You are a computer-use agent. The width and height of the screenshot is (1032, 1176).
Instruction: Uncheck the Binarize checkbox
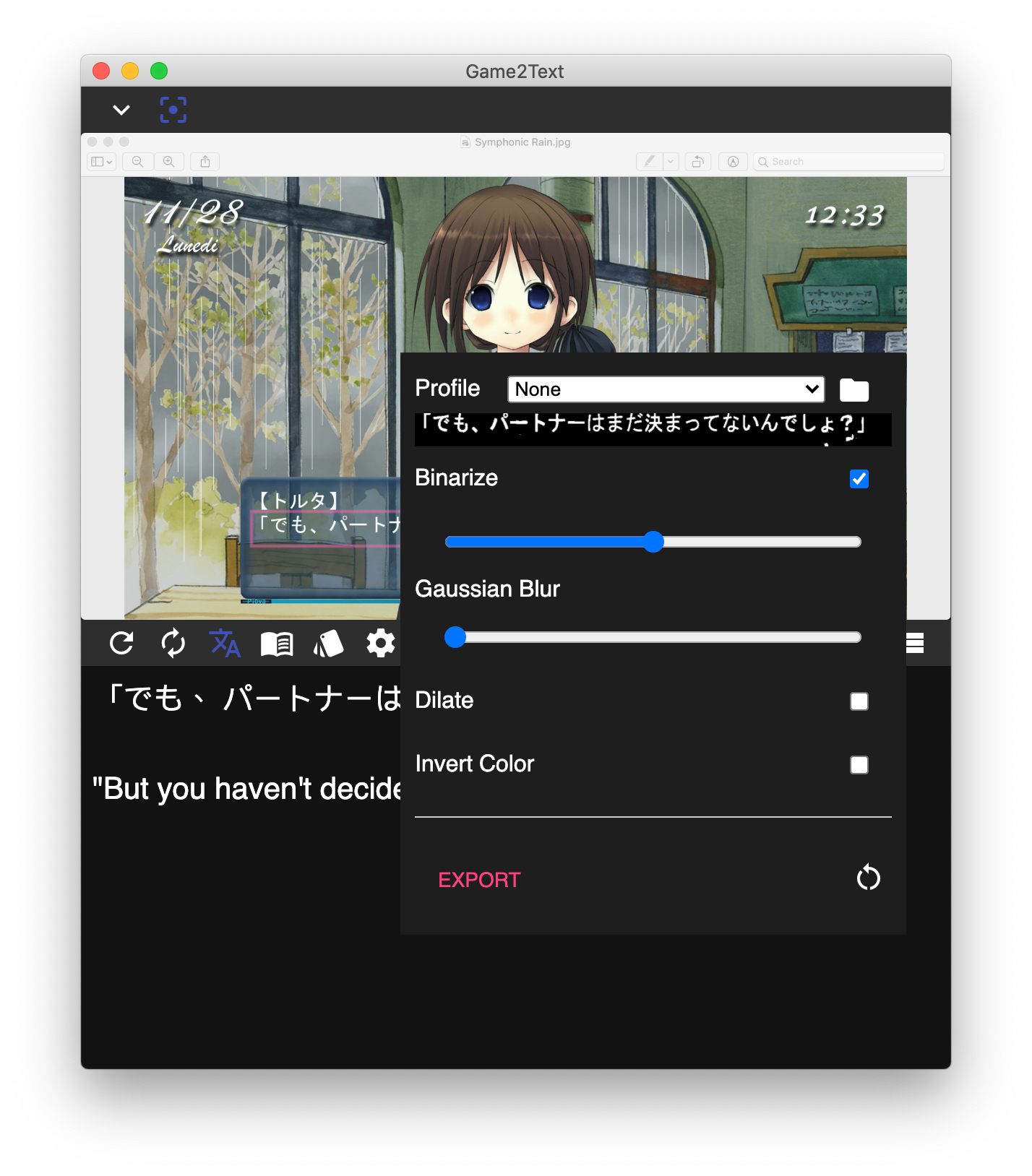click(x=859, y=479)
